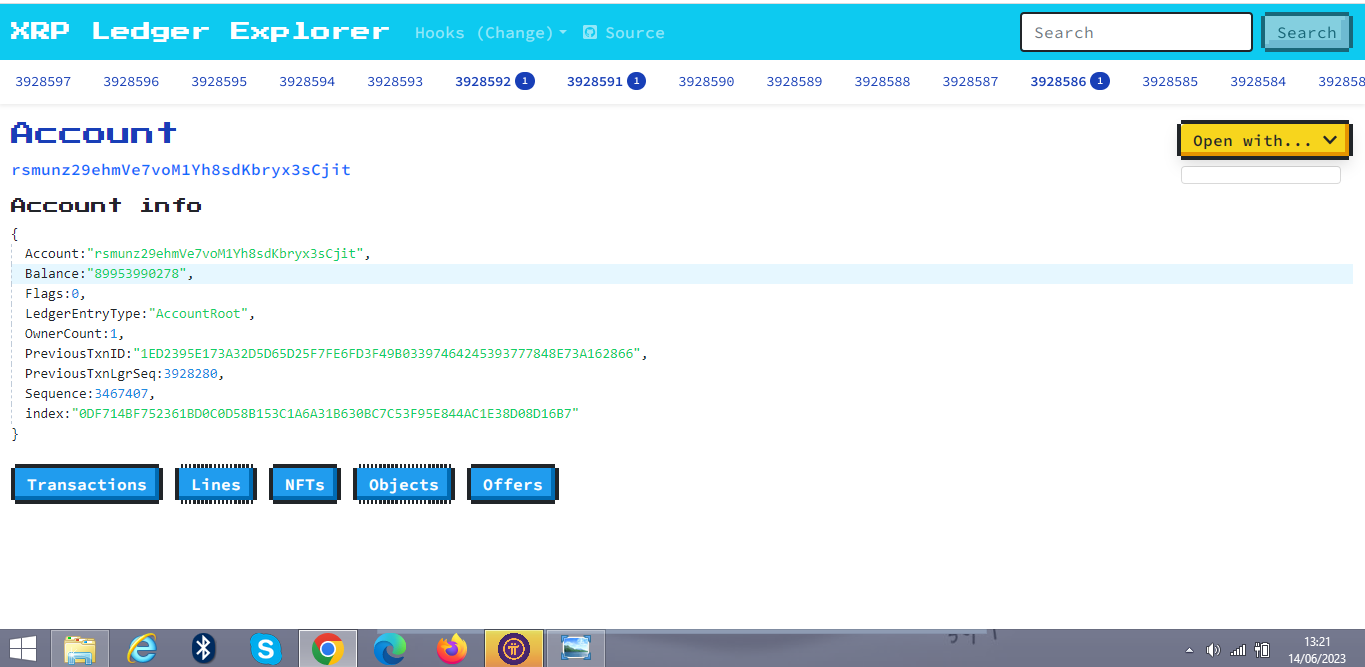Click the Search button
This screenshot has width=1365, height=667.
[1306, 32]
